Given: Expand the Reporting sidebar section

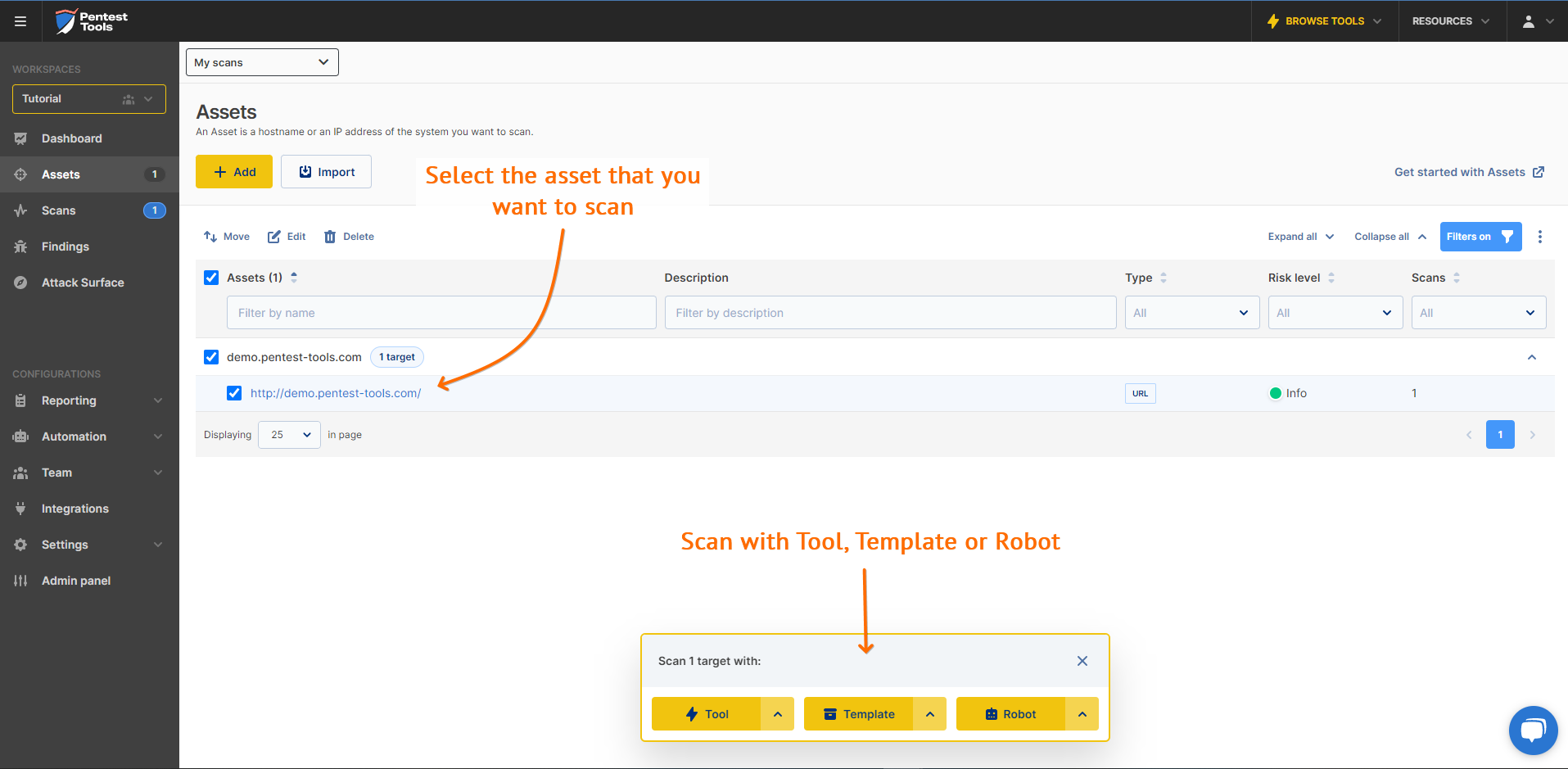Looking at the screenshot, I should pyautogui.click(x=89, y=400).
